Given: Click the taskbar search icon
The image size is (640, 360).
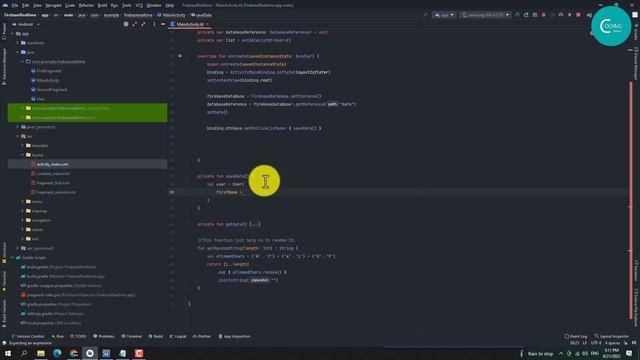Looking at the screenshot, I should point(24,353).
